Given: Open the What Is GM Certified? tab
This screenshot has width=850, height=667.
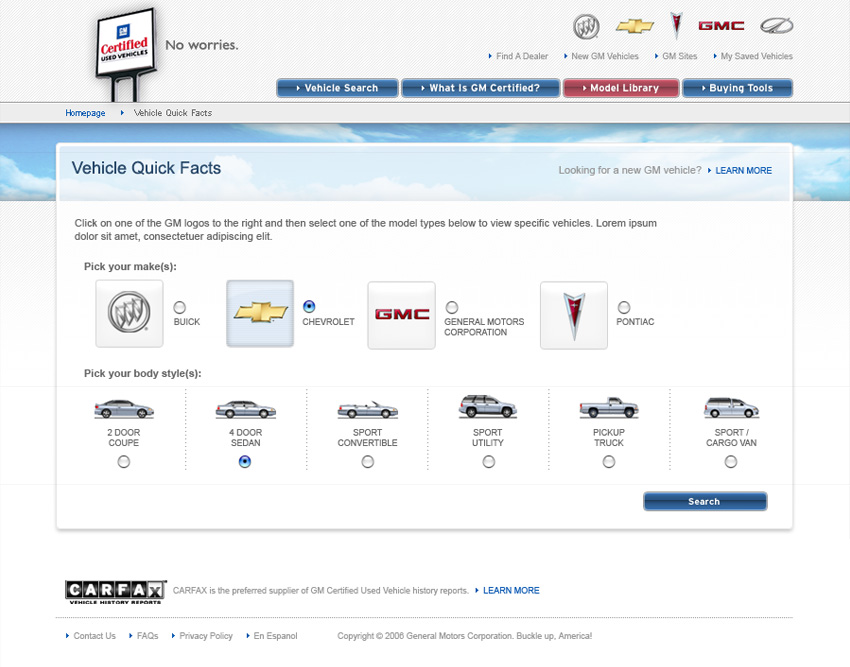Looking at the screenshot, I should [x=480, y=88].
